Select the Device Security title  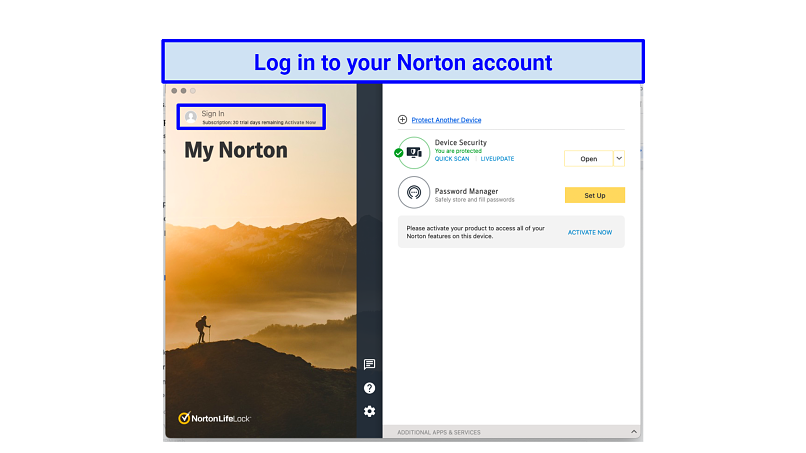pyautogui.click(x=461, y=142)
